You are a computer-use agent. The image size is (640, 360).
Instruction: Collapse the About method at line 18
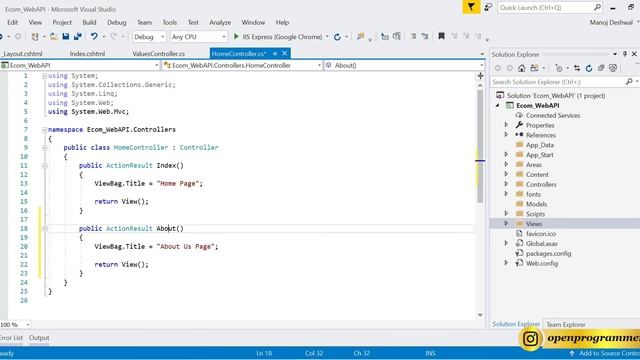44,229
